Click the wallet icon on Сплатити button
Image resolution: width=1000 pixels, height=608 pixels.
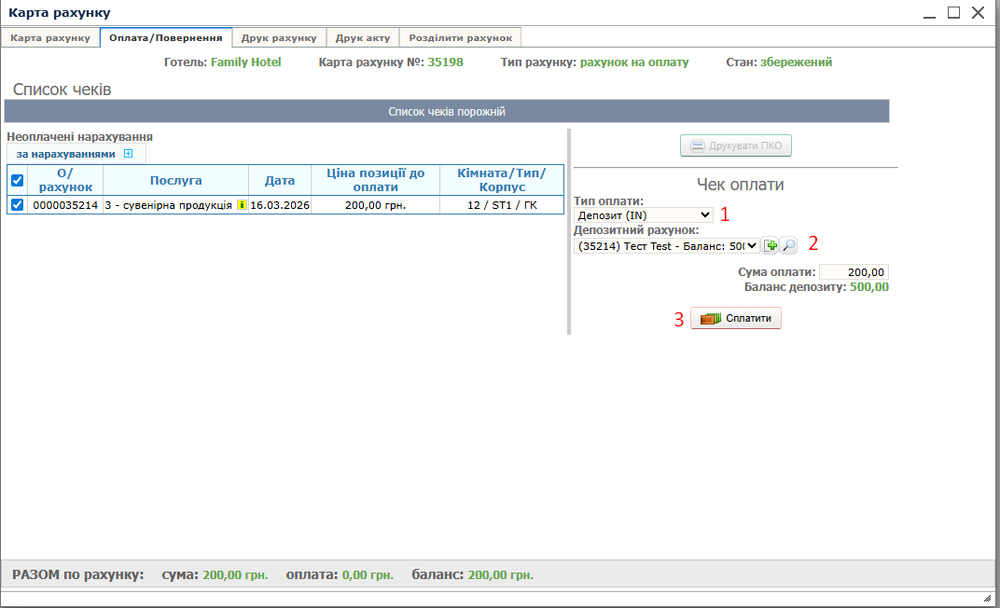[x=710, y=319]
